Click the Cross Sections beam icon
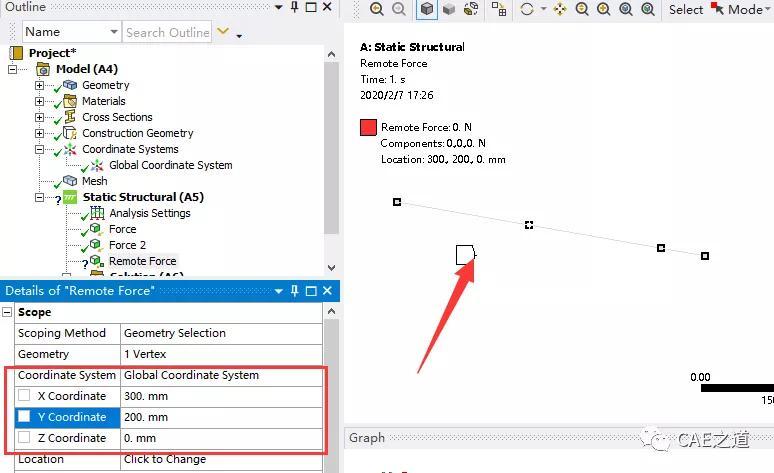 coord(70,117)
